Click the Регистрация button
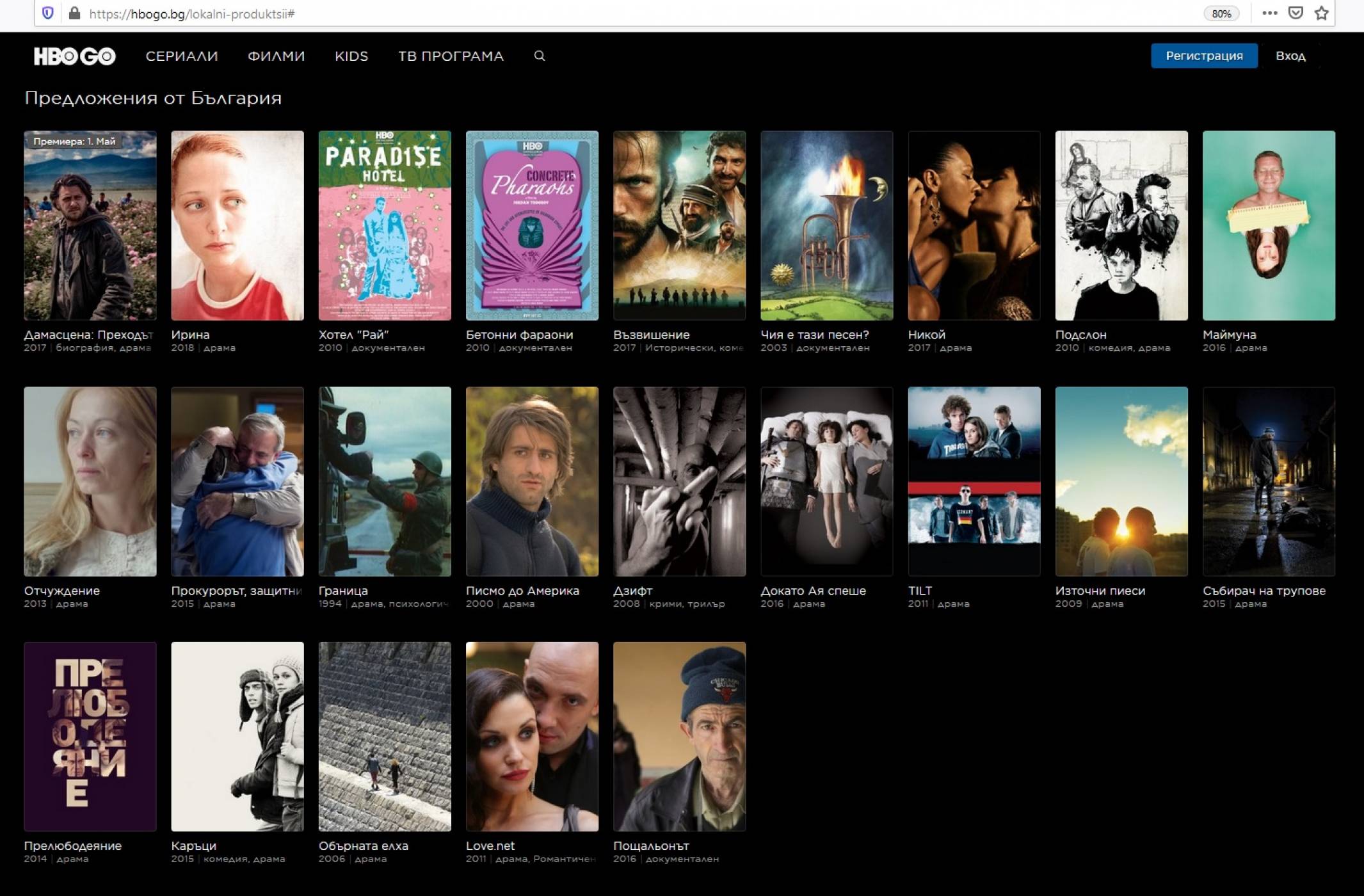The width and height of the screenshot is (1364, 896). (x=1204, y=56)
